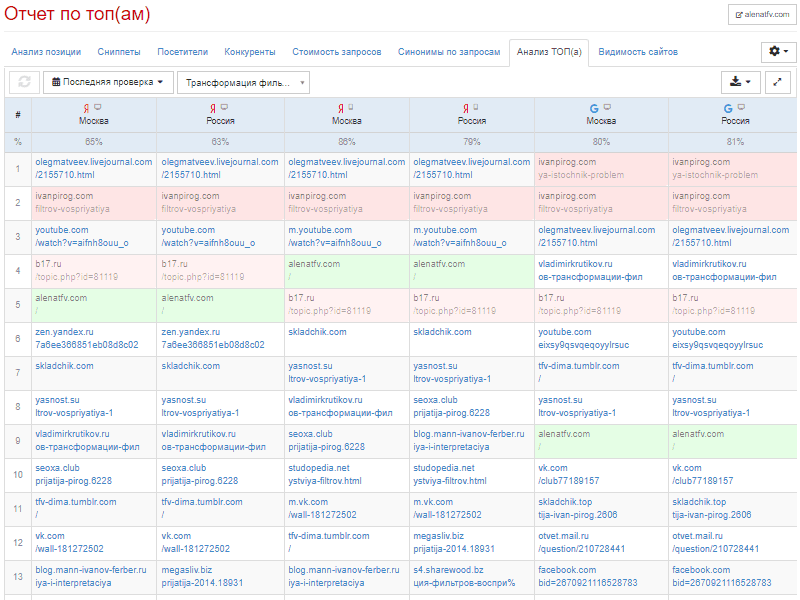Click the Yandex logo in the 65% Москва column

tap(86, 108)
